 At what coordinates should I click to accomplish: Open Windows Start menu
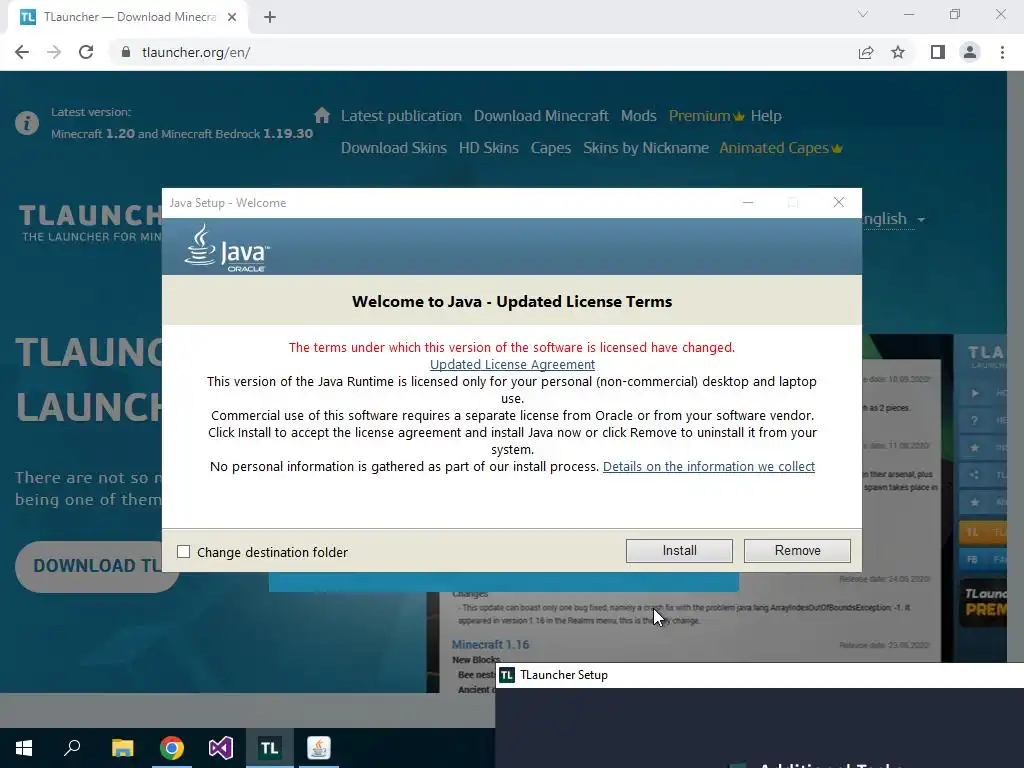tap(24, 748)
